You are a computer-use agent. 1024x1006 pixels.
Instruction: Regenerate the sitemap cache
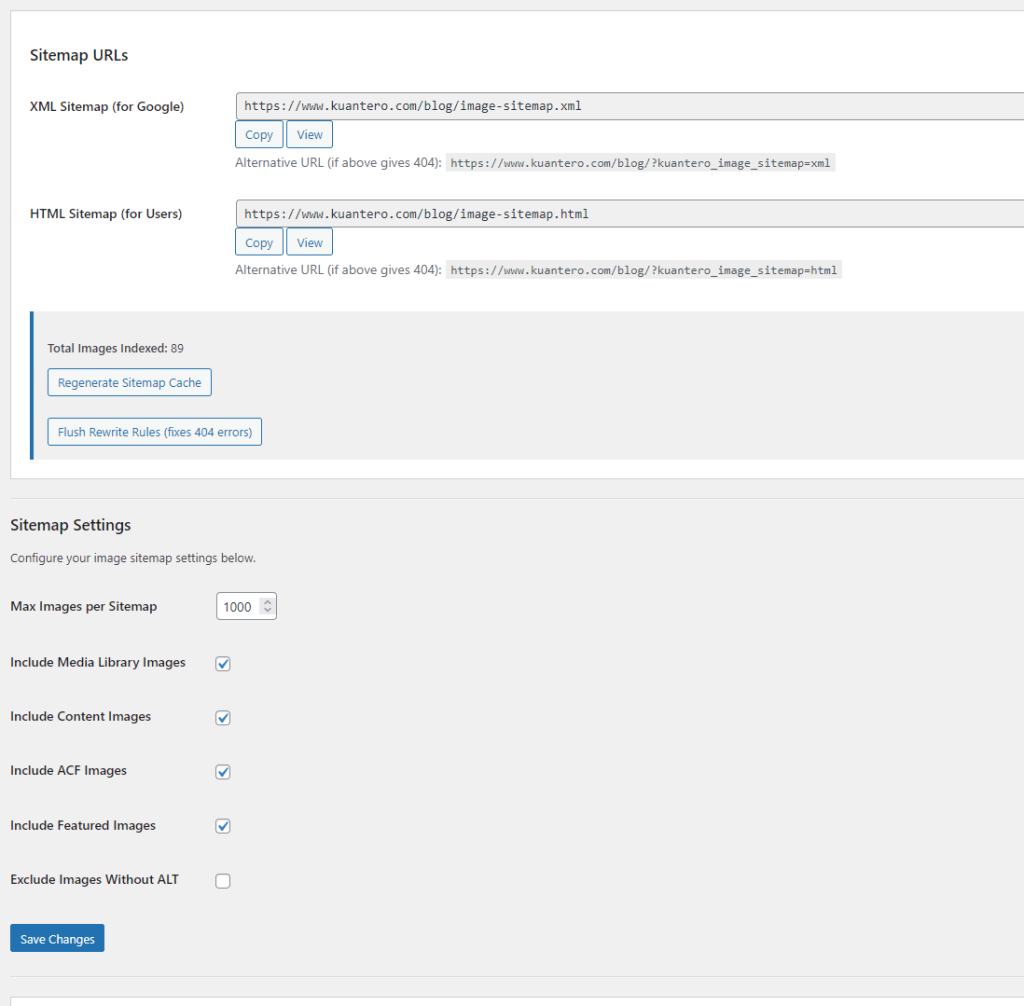pos(129,382)
